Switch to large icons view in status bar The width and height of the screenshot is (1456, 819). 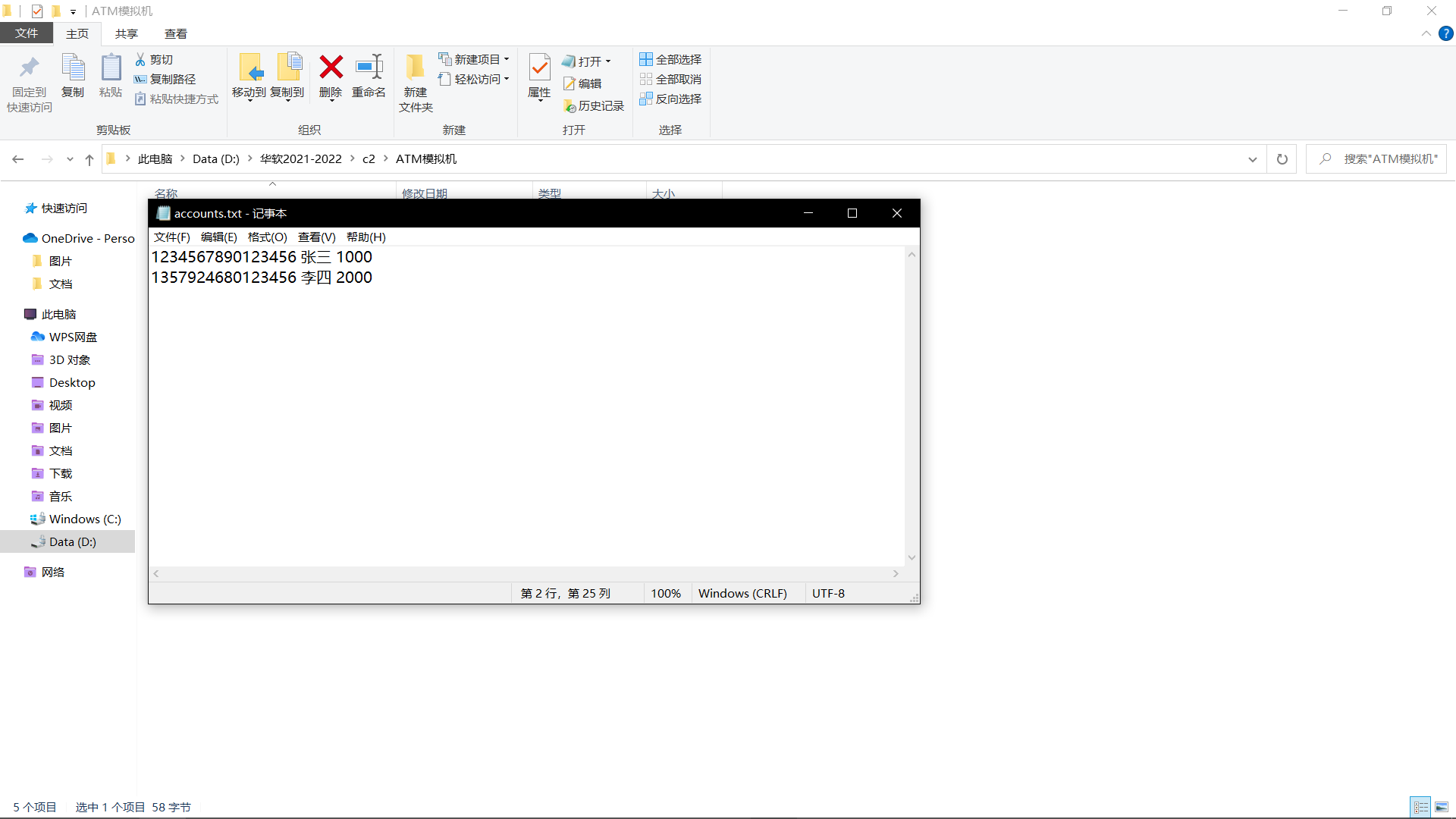pos(1442,808)
